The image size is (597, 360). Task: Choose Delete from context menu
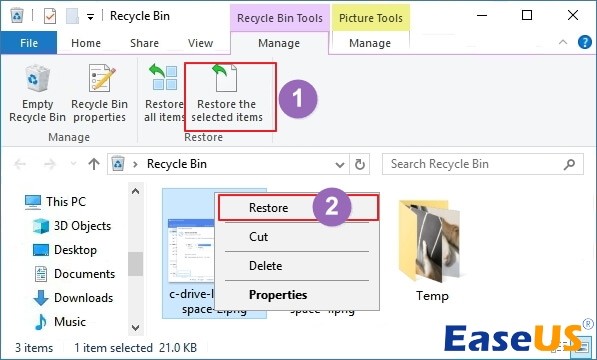[297, 266]
